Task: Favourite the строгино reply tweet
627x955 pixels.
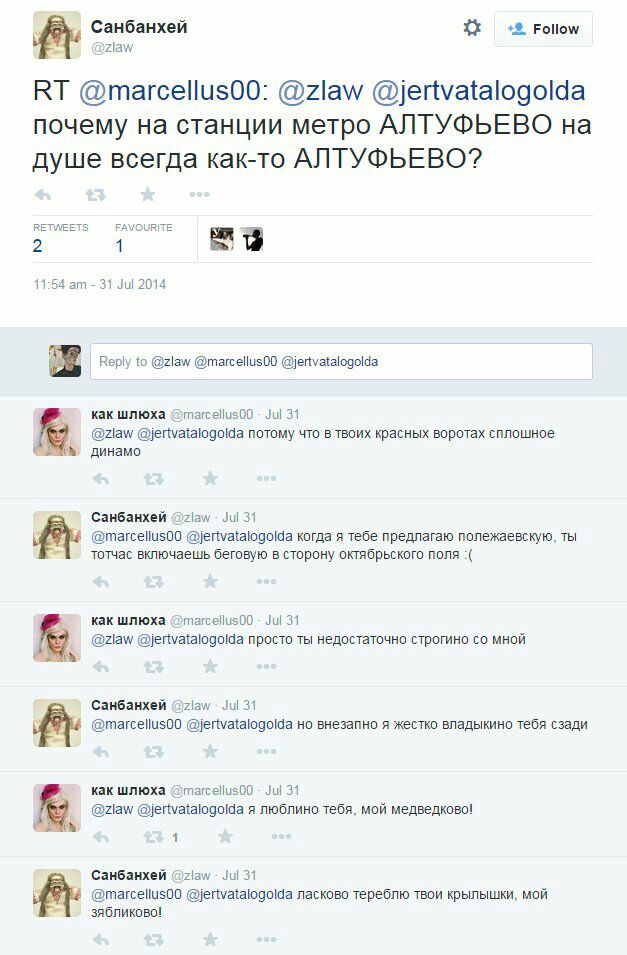Action: tap(210, 666)
